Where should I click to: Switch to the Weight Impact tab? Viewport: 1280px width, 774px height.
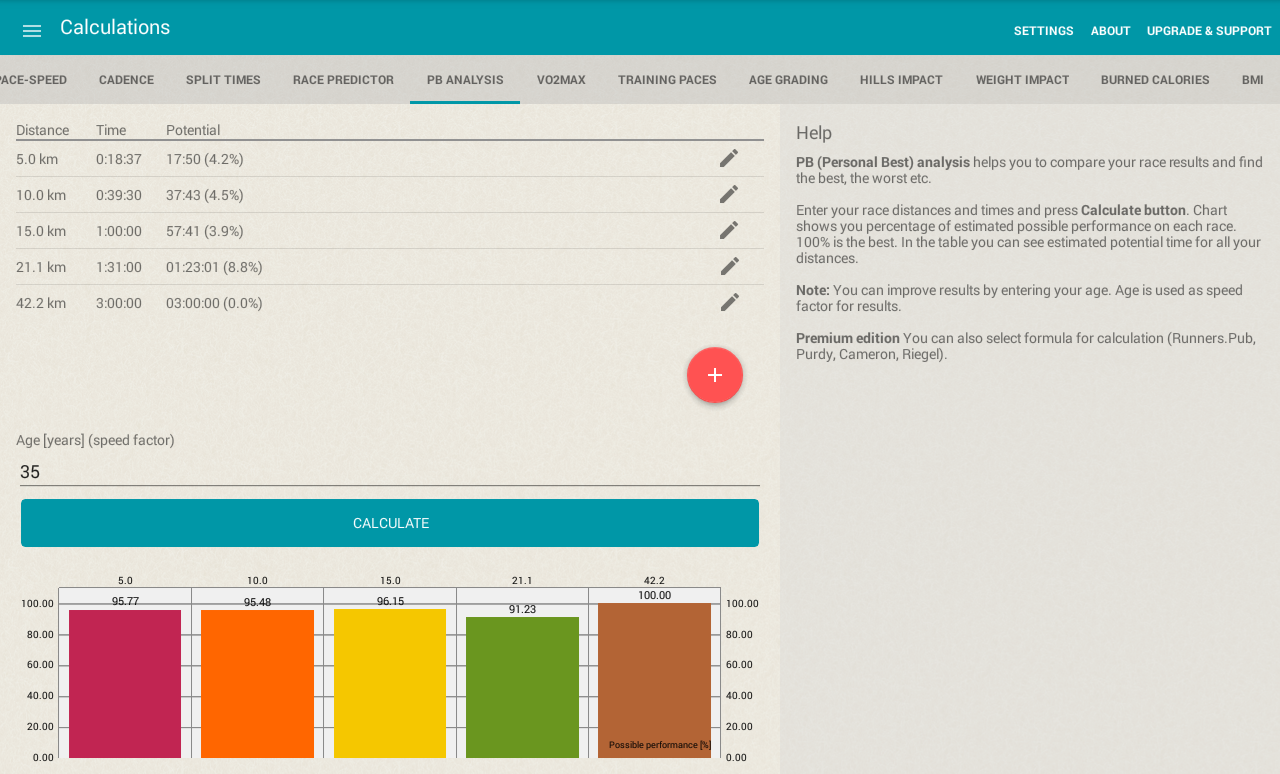(x=1022, y=80)
